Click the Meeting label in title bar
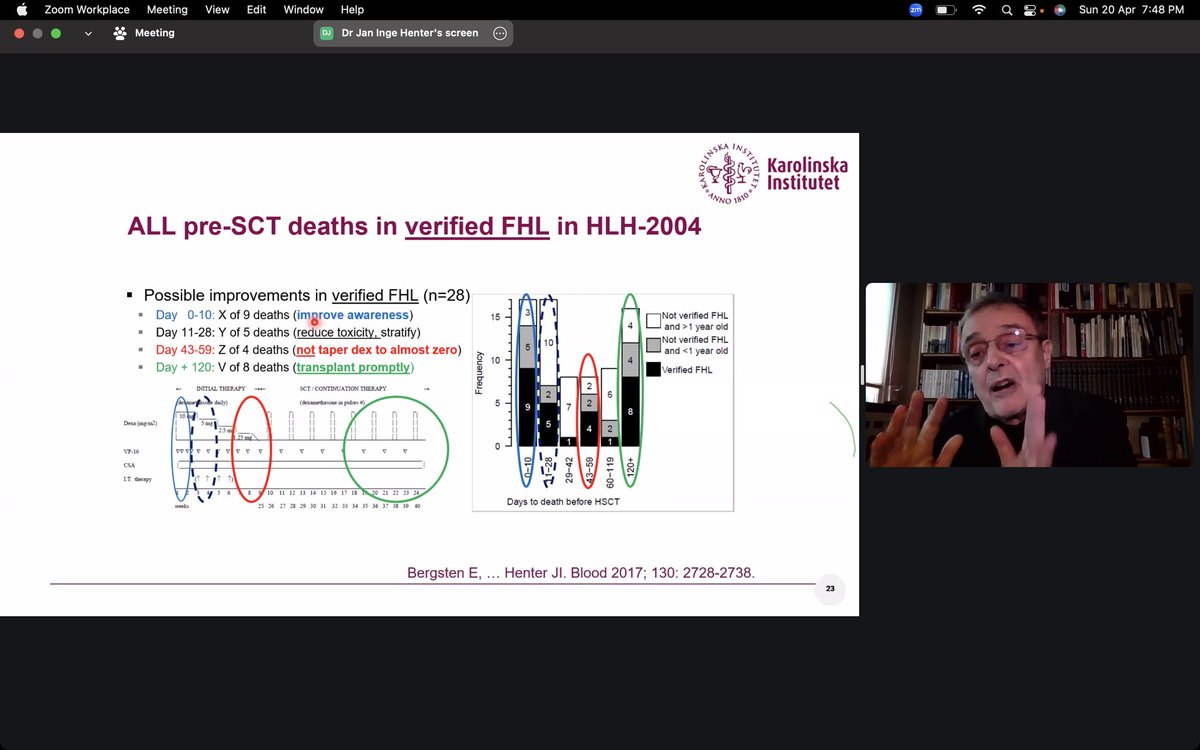Viewport: 1200px width, 750px height. click(x=155, y=33)
